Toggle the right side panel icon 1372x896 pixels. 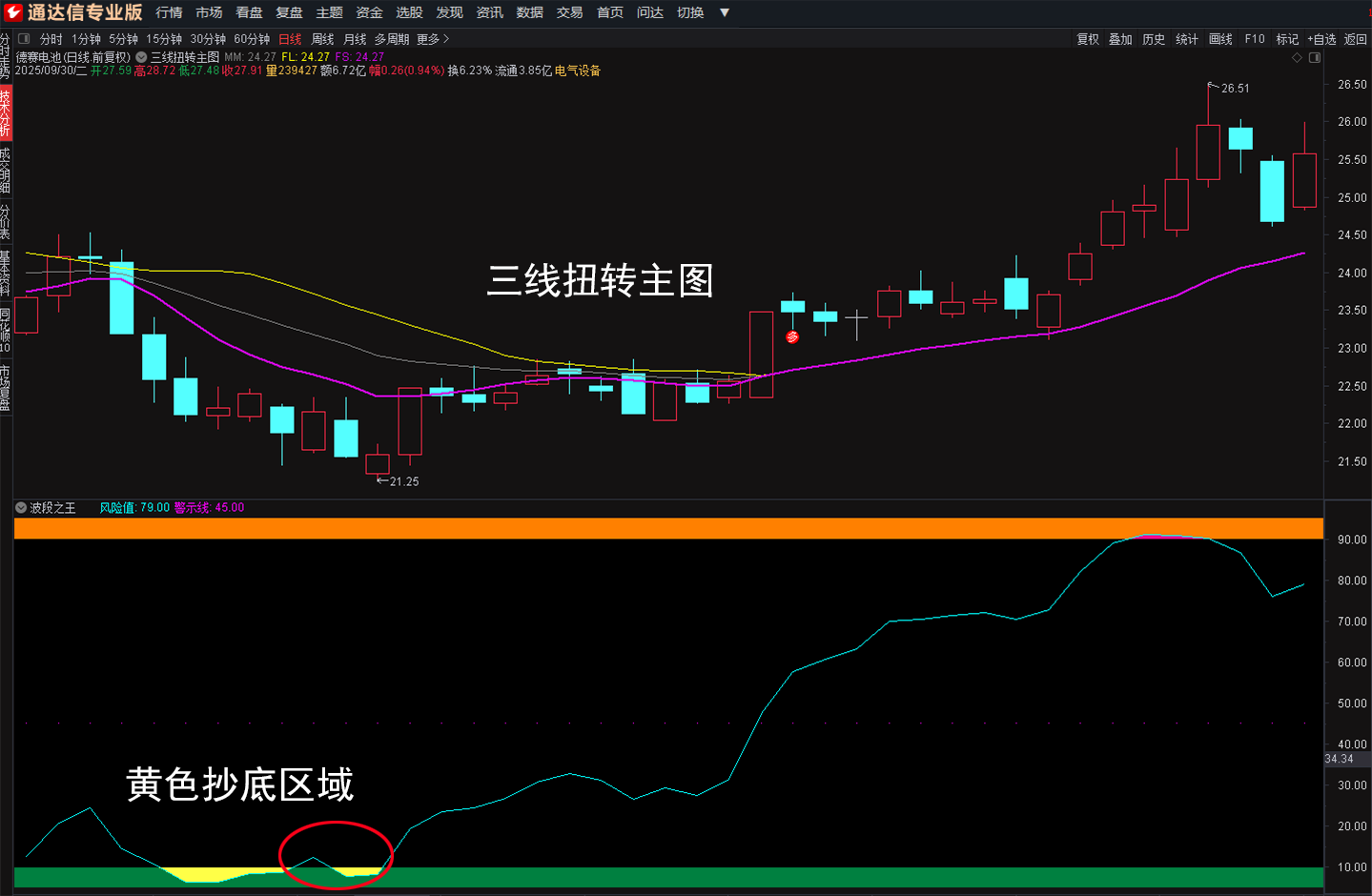1315,58
